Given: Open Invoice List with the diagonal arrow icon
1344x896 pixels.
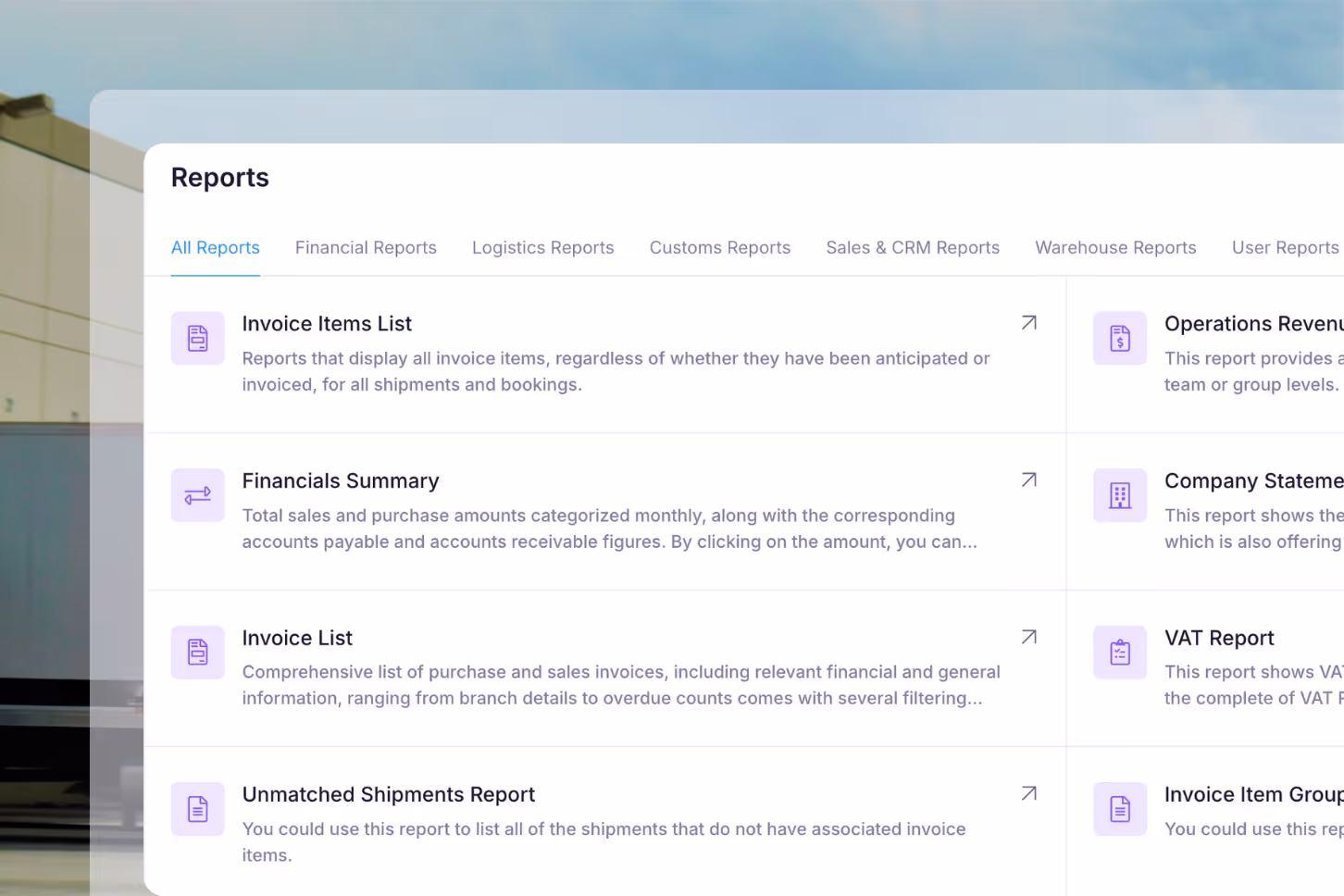Looking at the screenshot, I should [x=1028, y=637].
